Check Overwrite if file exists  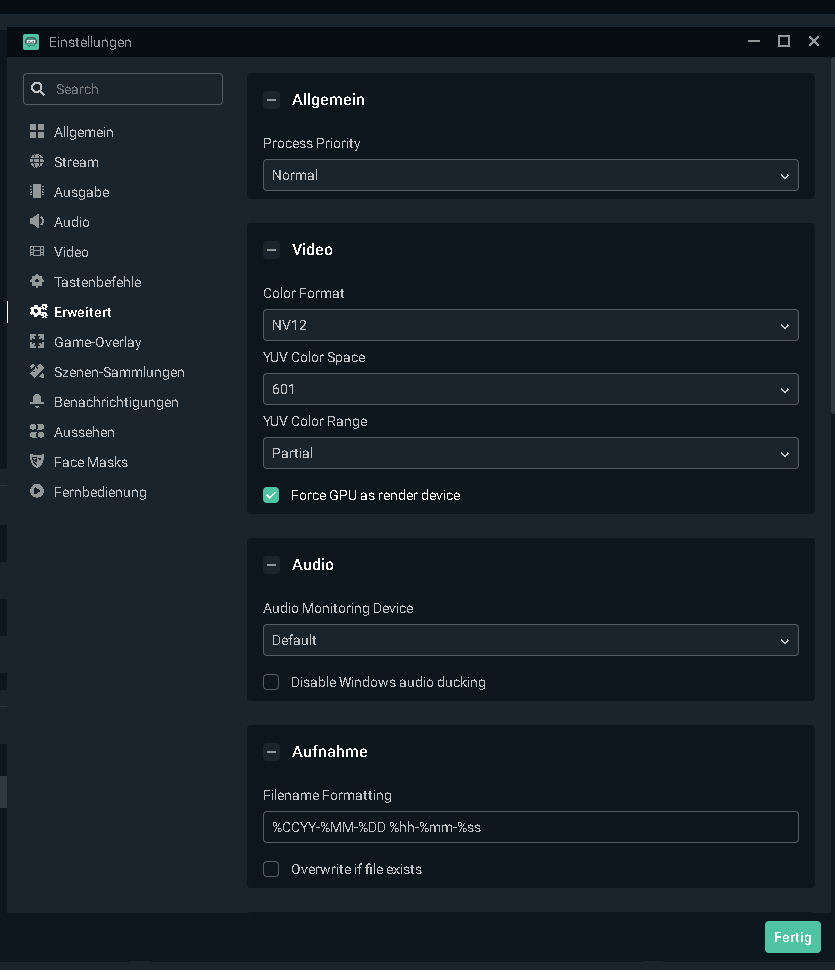coord(271,869)
